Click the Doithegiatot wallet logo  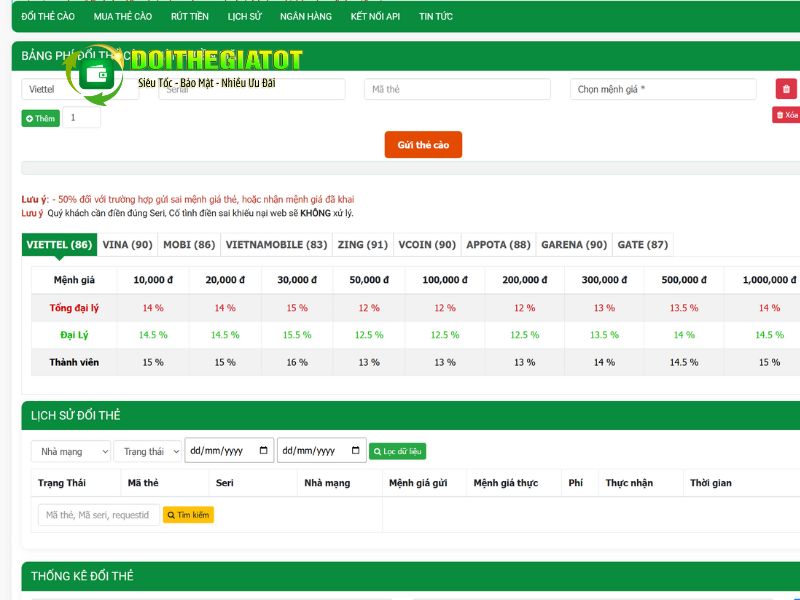coord(95,75)
